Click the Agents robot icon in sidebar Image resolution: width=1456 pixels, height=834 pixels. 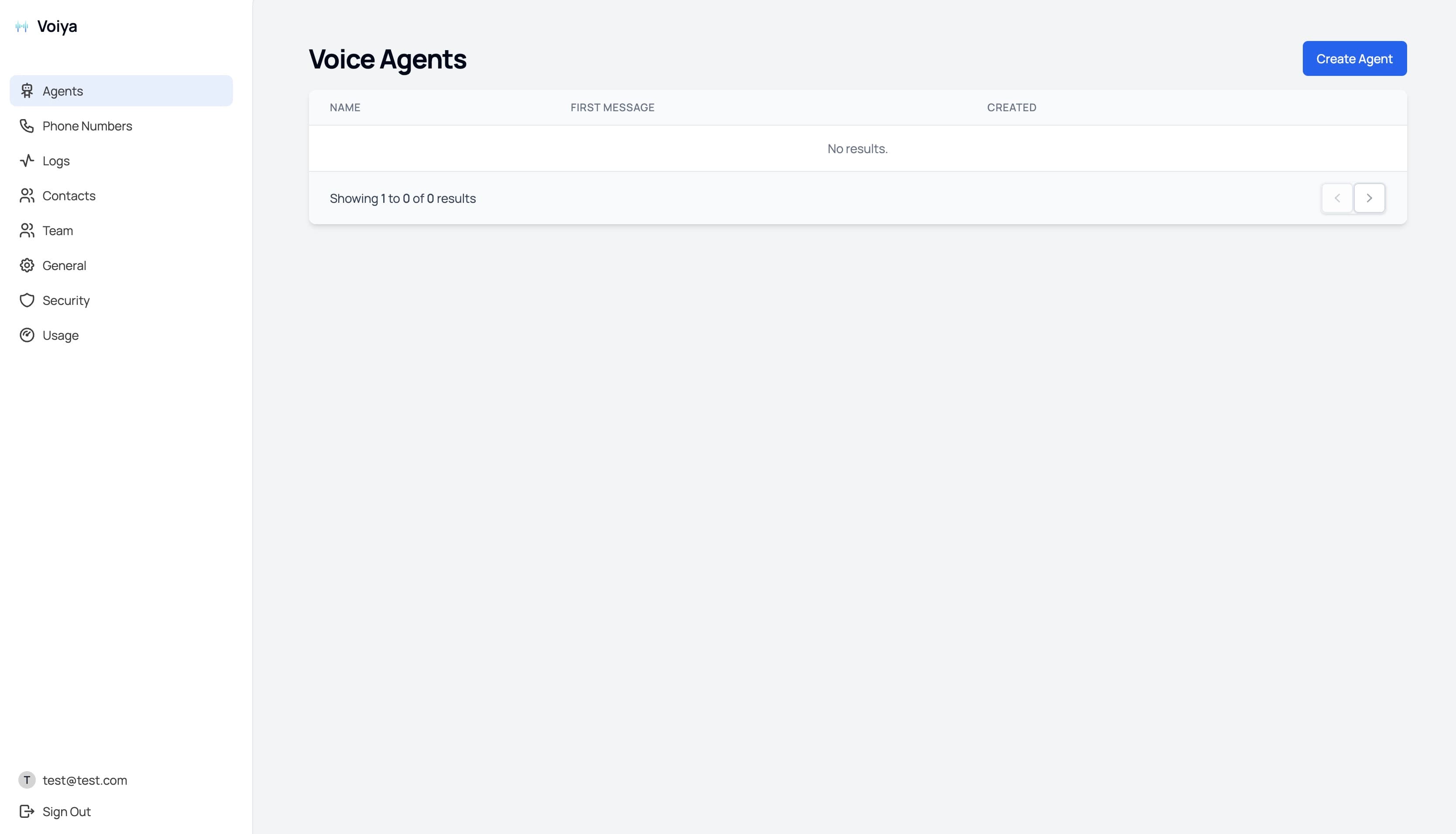click(27, 90)
